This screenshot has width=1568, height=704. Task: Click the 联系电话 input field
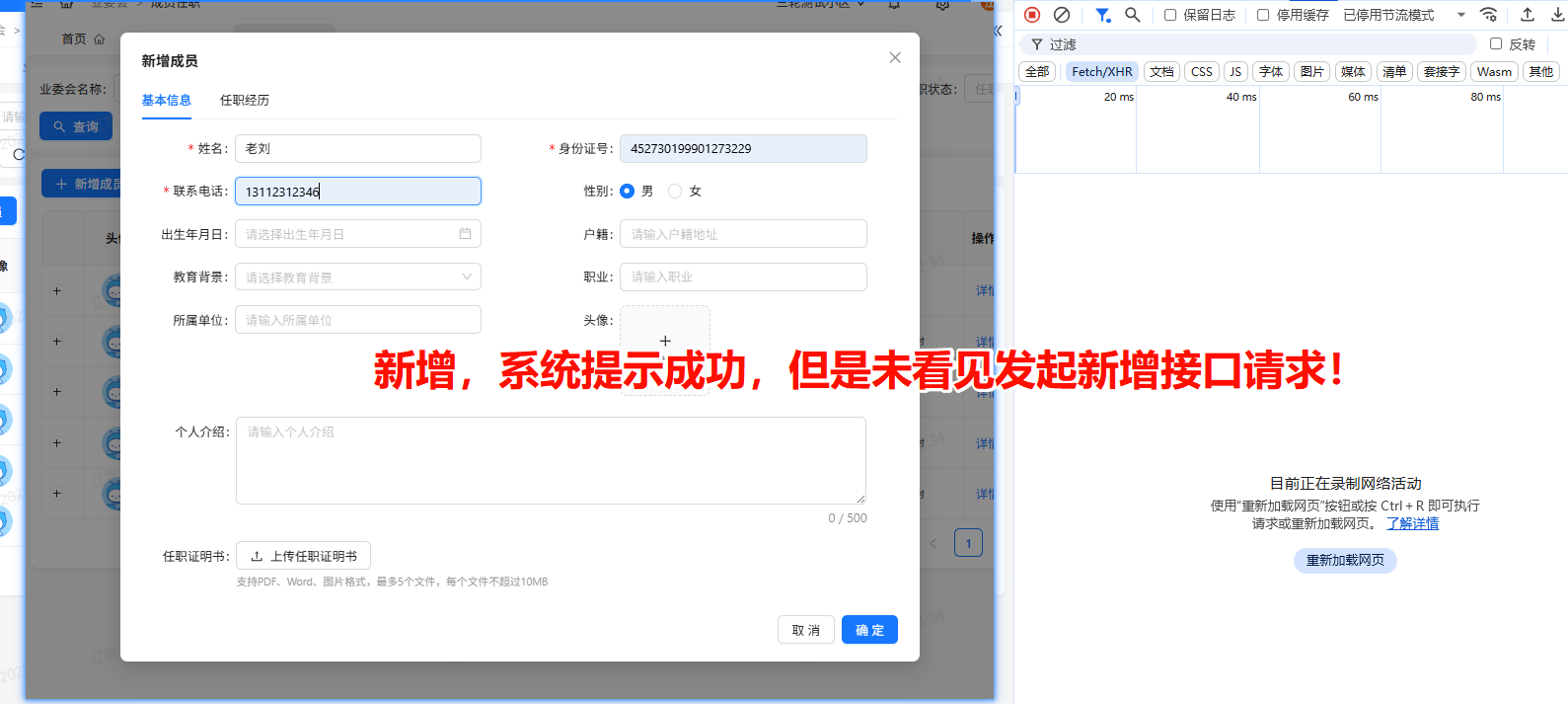[x=358, y=191]
